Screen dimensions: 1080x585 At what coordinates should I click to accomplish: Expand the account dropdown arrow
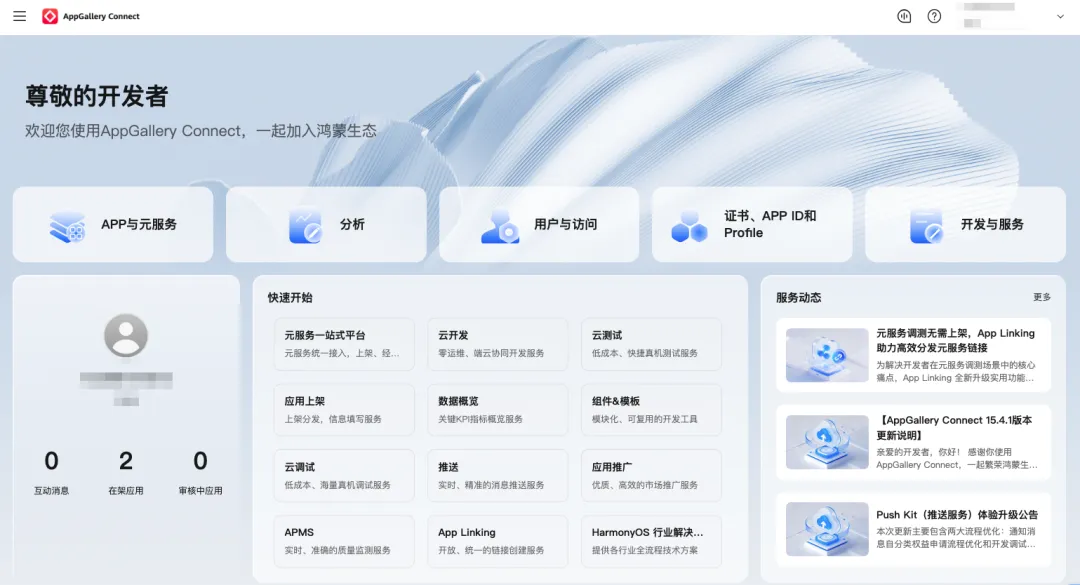coord(1060,17)
